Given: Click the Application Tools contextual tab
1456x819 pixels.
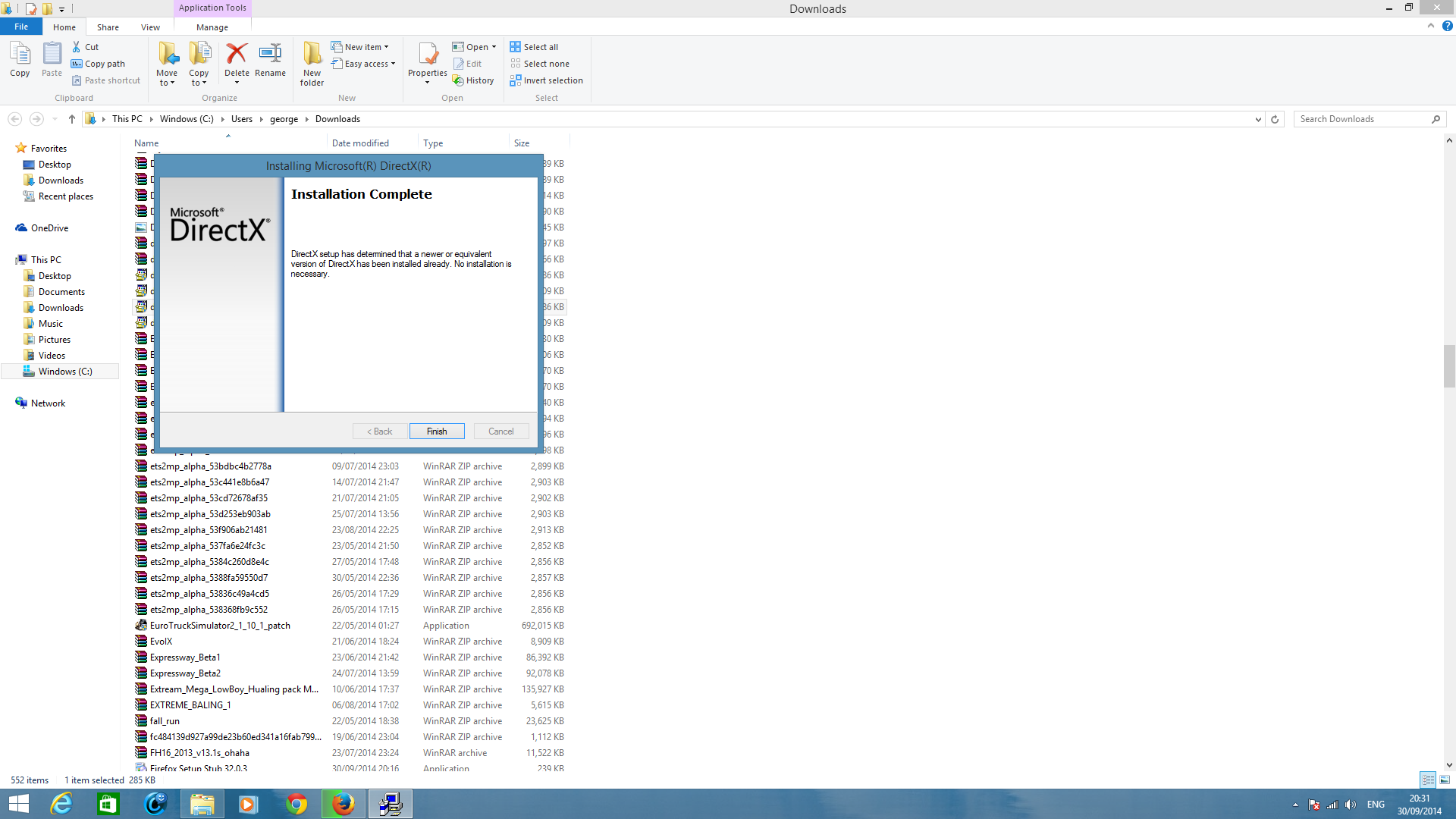Looking at the screenshot, I should 212,8.
